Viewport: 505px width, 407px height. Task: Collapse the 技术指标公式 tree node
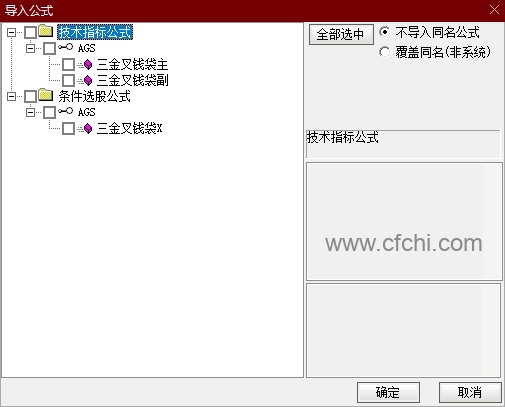(11, 32)
